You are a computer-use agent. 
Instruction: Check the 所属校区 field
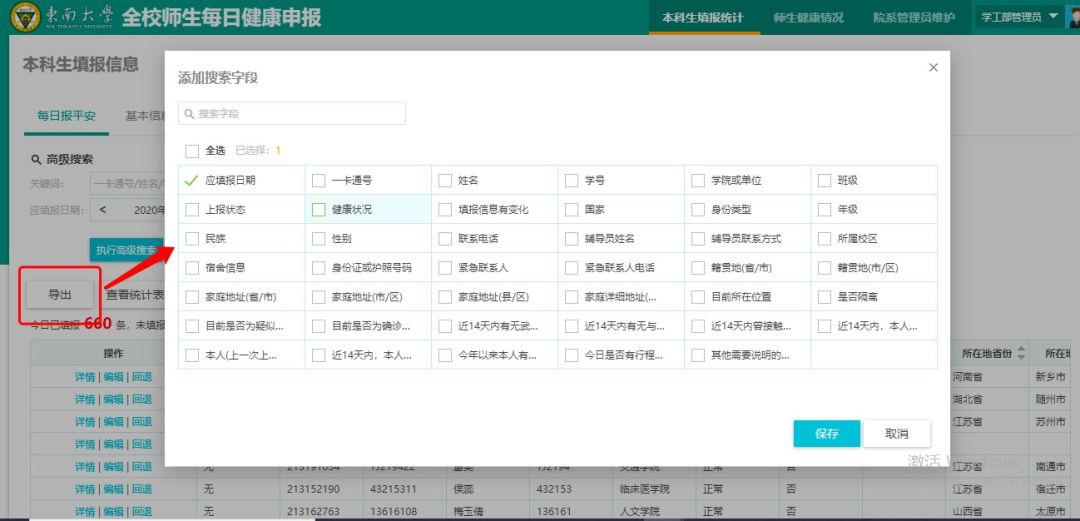point(824,239)
